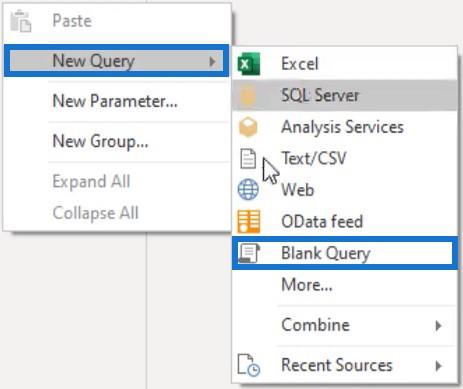Select New Group... menu entry
The width and height of the screenshot is (463, 389).
click(101, 142)
